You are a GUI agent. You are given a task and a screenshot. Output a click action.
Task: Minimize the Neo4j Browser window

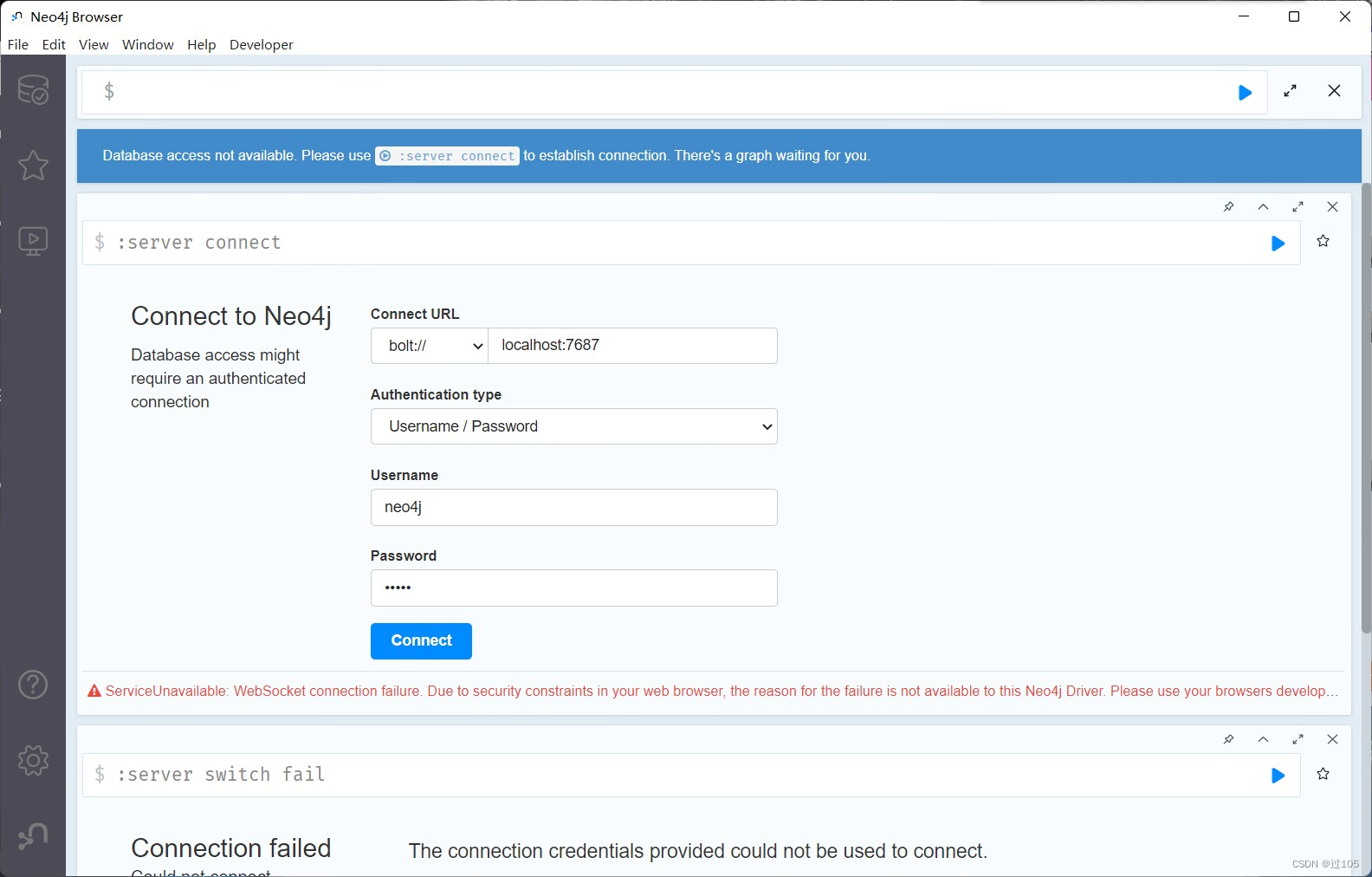click(x=1244, y=16)
